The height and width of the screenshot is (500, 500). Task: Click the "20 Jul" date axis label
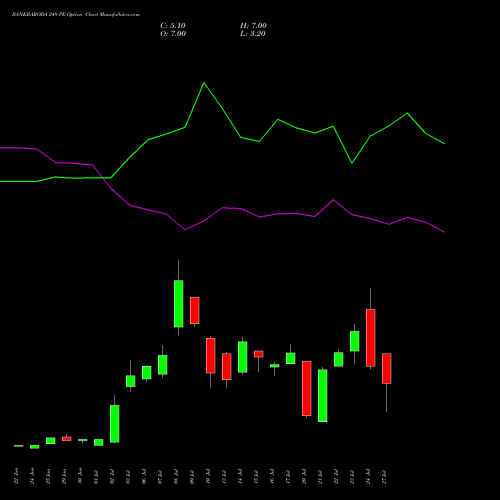[x=304, y=477]
